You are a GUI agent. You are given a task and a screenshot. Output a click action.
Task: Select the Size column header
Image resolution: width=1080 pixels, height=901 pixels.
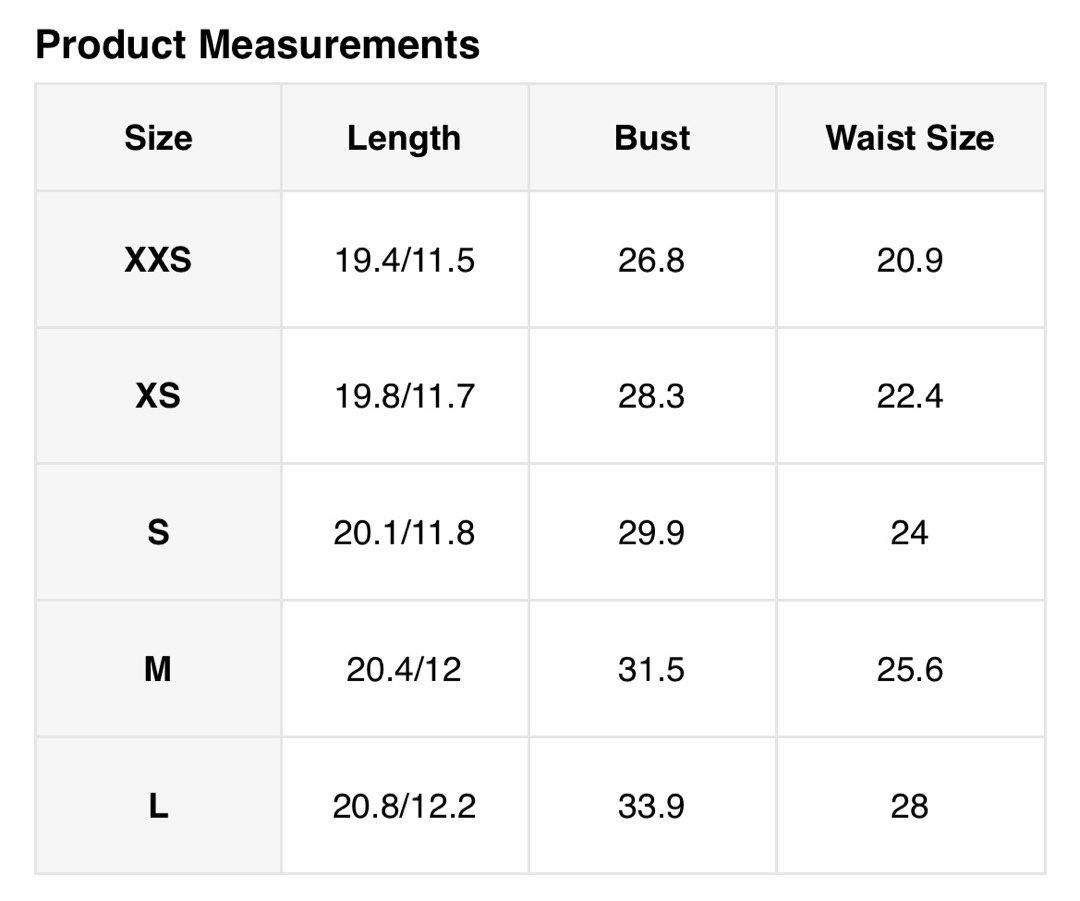click(158, 138)
